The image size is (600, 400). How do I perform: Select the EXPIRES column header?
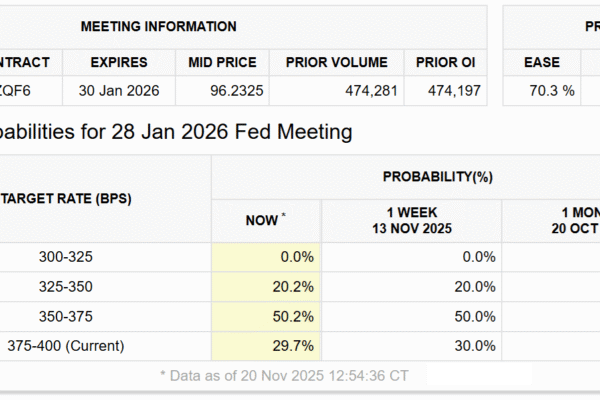coord(121,63)
